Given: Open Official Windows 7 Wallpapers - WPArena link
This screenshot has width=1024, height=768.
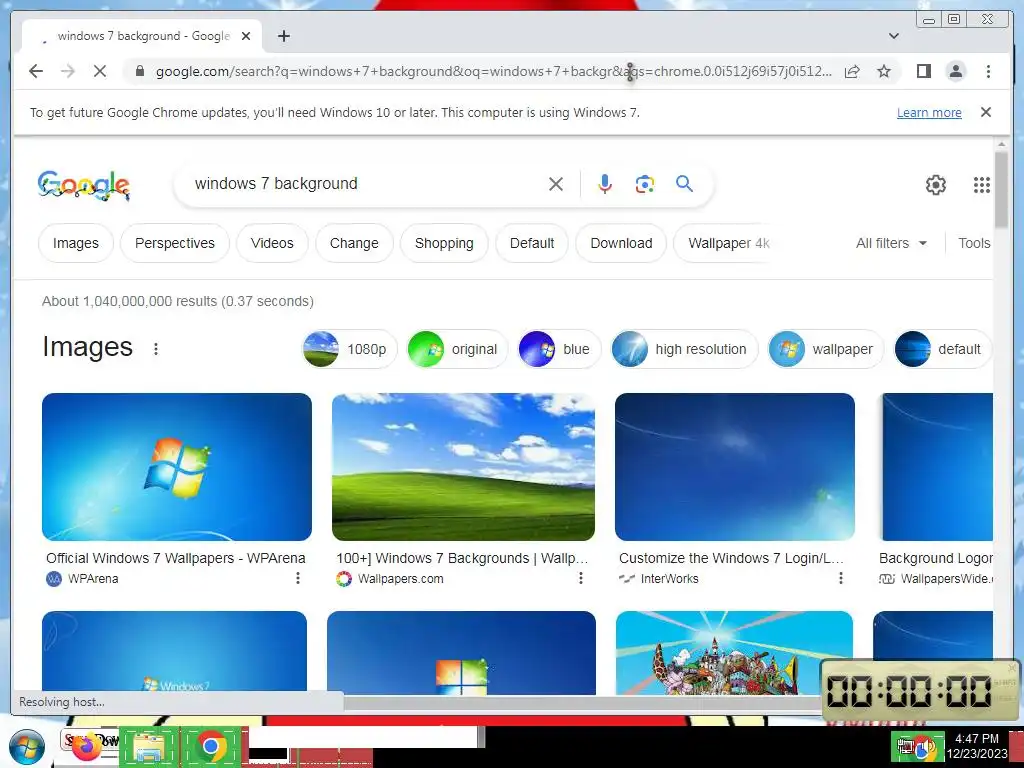Looking at the screenshot, I should point(176,558).
